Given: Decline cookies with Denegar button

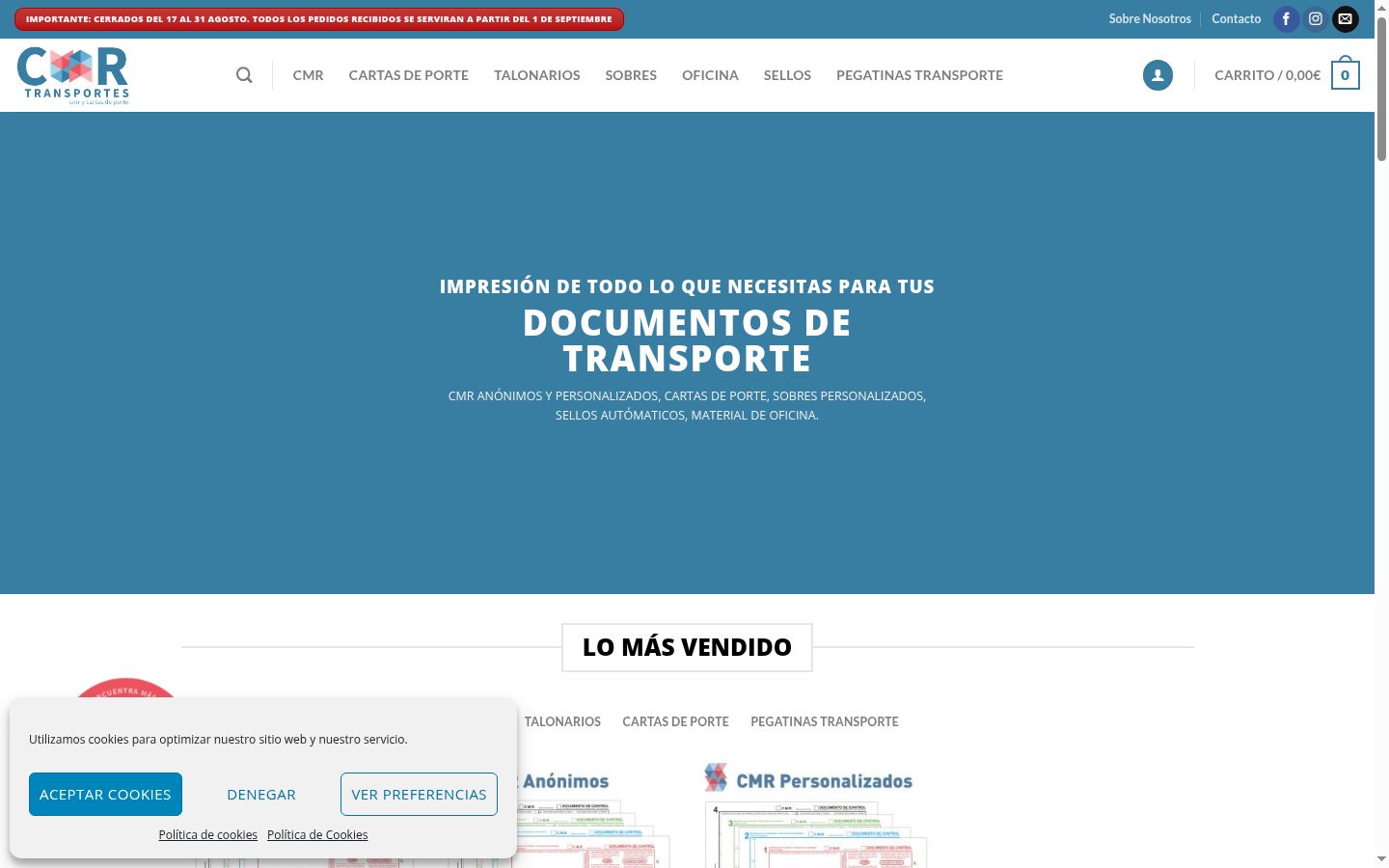Looking at the screenshot, I should click(261, 794).
